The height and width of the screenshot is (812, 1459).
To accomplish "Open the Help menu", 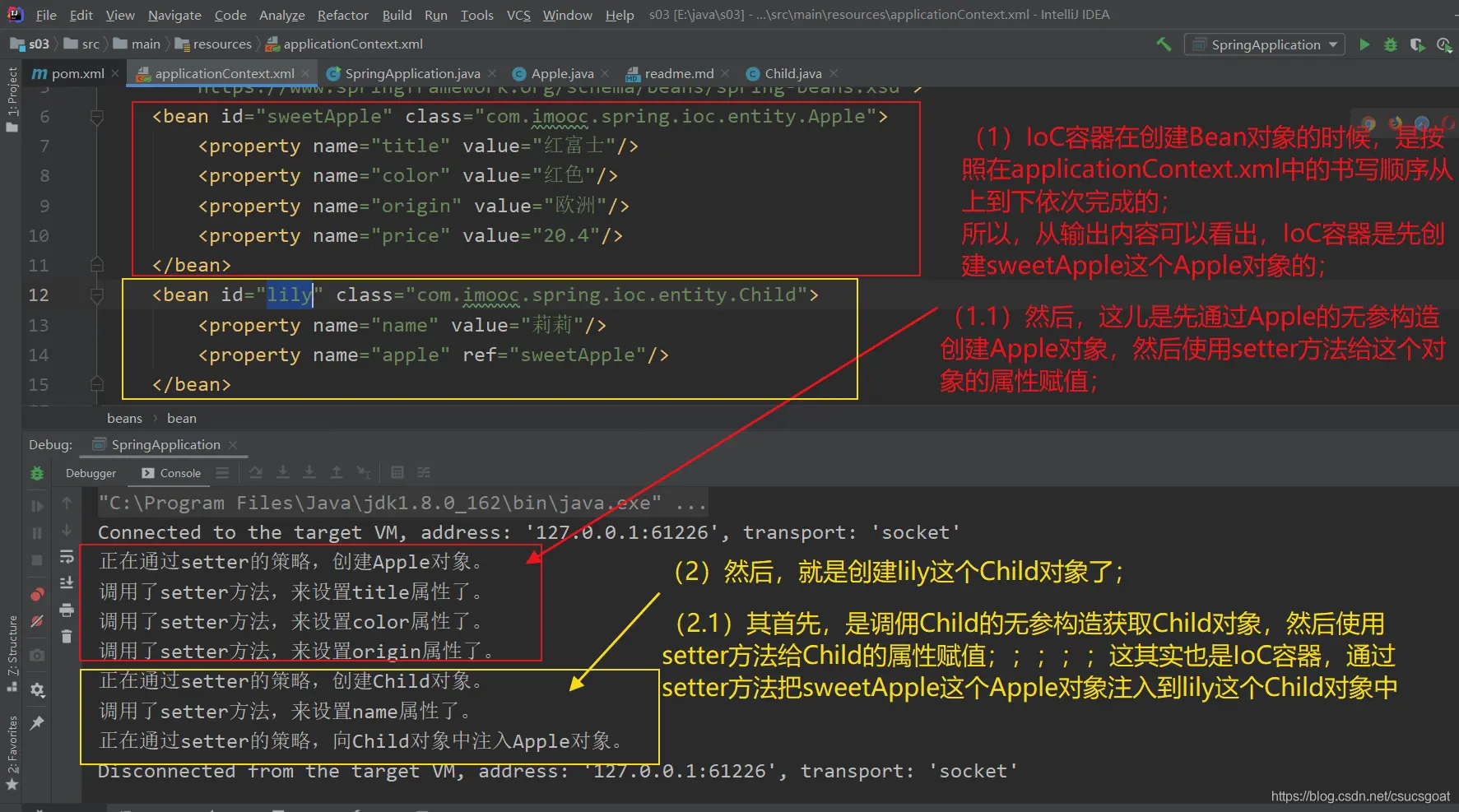I will coord(620,15).
